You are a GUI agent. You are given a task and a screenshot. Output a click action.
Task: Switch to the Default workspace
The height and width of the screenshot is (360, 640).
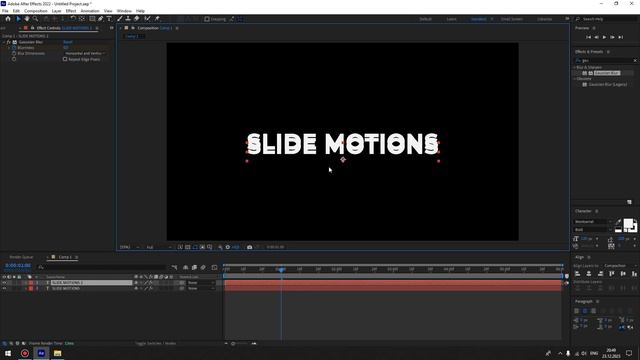tap(425, 19)
